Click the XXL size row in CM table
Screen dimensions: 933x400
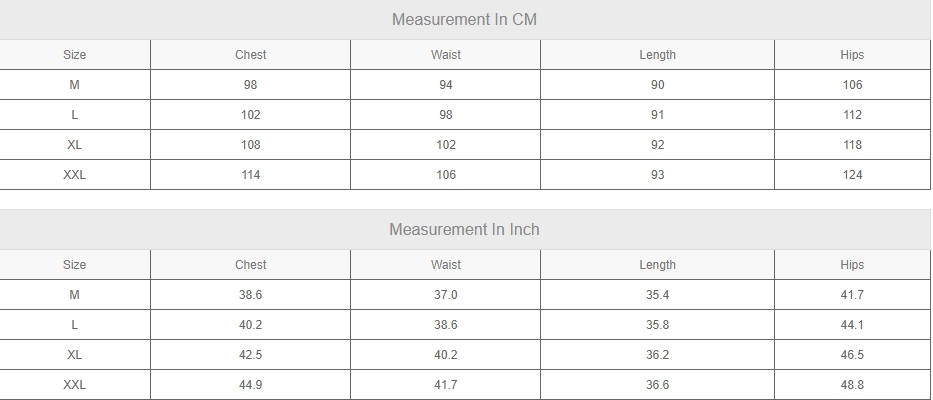[x=465, y=175]
